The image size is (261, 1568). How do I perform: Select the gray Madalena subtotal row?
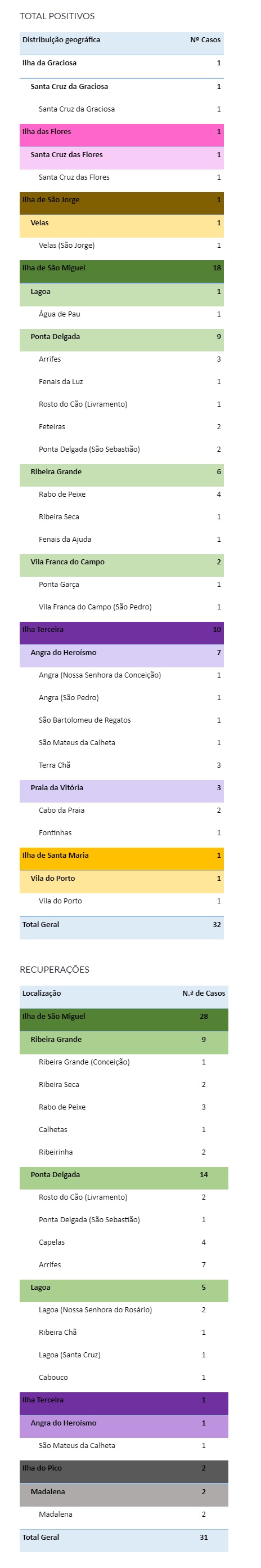(x=124, y=1492)
